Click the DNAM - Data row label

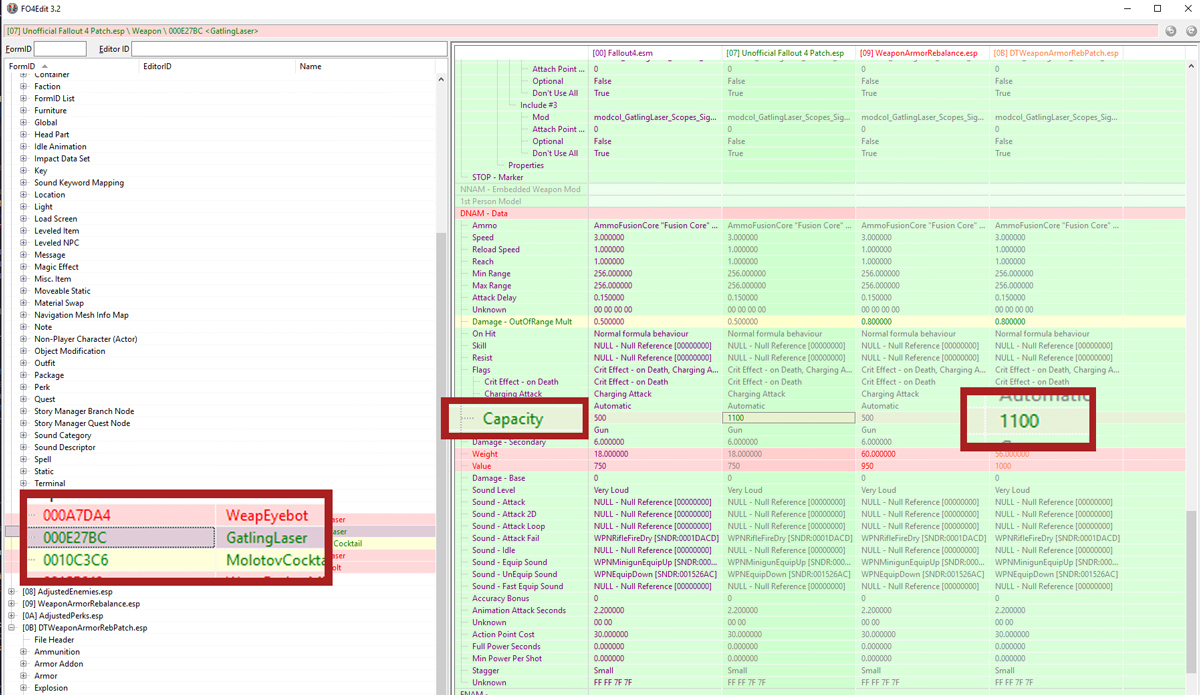click(486, 213)
